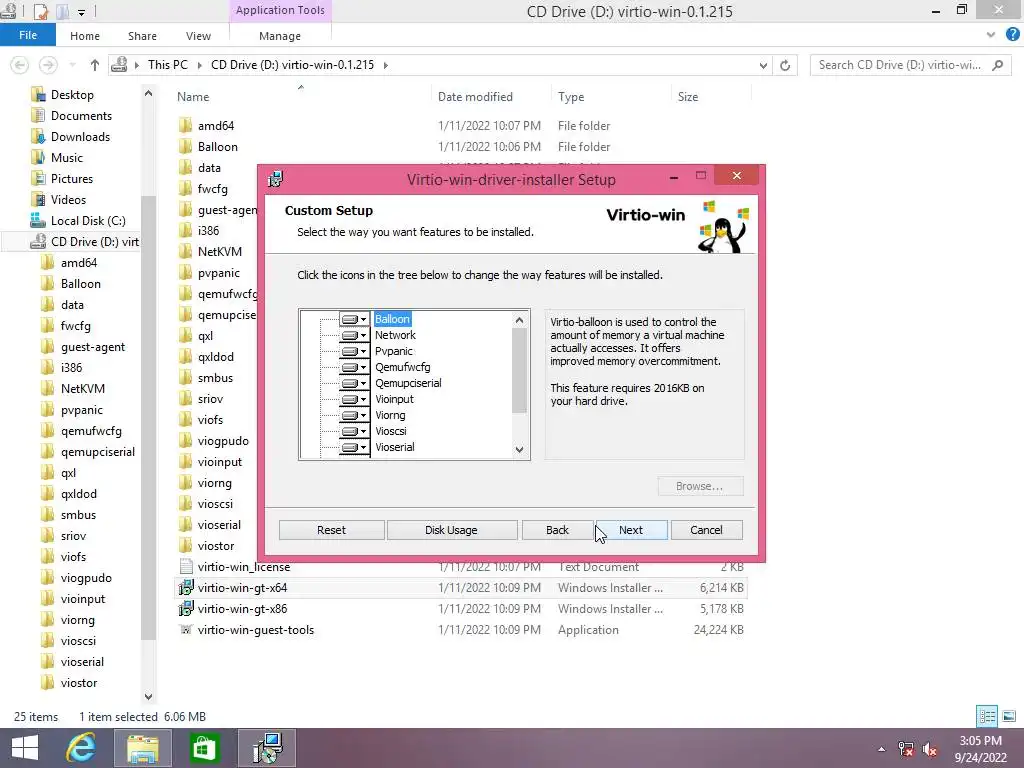
Task: Open guest-agent folder in navigation pane
Action: tap(93, 347)
